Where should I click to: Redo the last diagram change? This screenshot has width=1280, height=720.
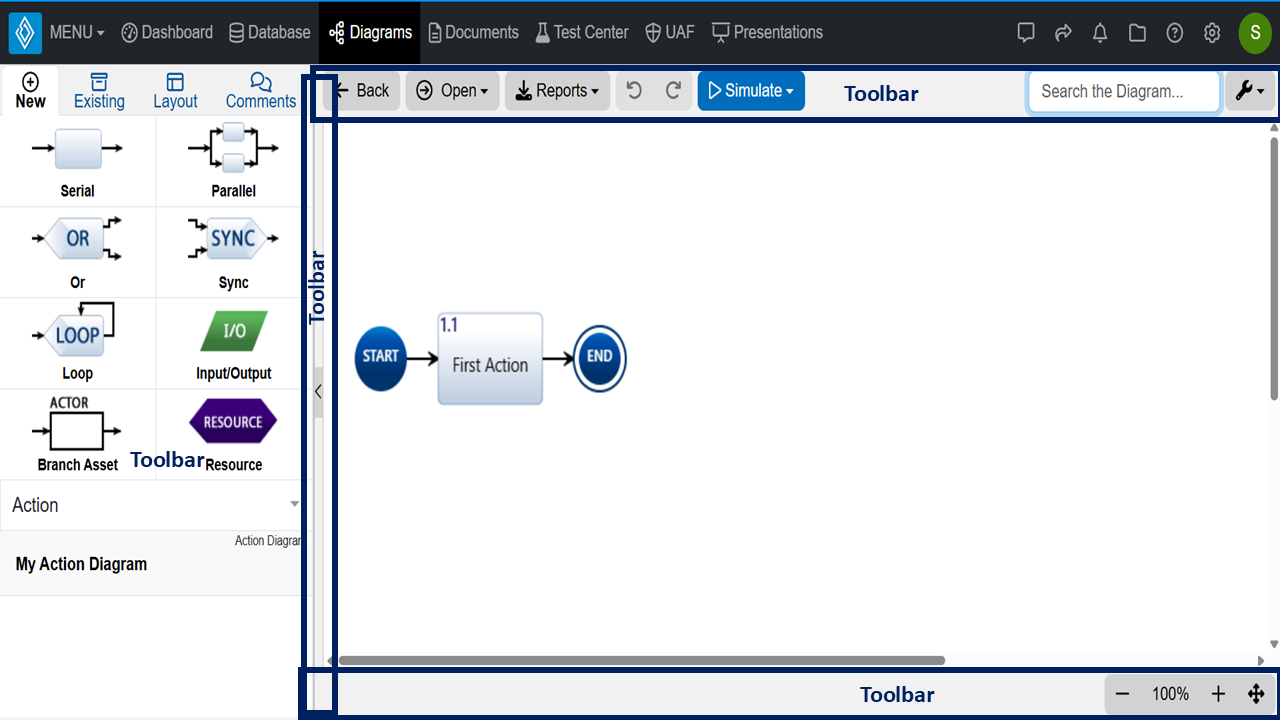(x=673, y=90)
